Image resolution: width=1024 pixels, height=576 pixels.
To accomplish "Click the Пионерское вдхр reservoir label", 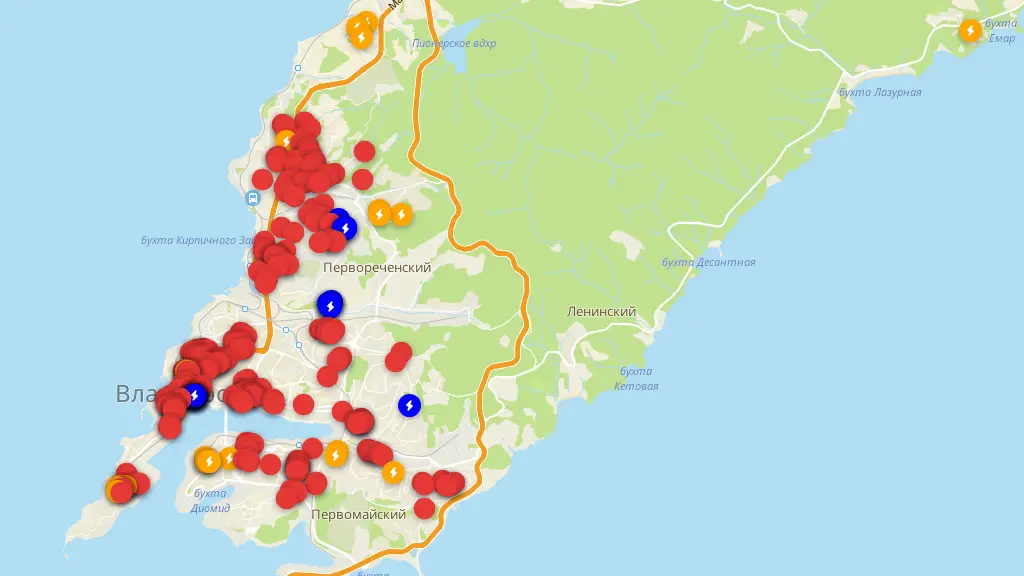I will pyautogui.click(x=454, y=43).
